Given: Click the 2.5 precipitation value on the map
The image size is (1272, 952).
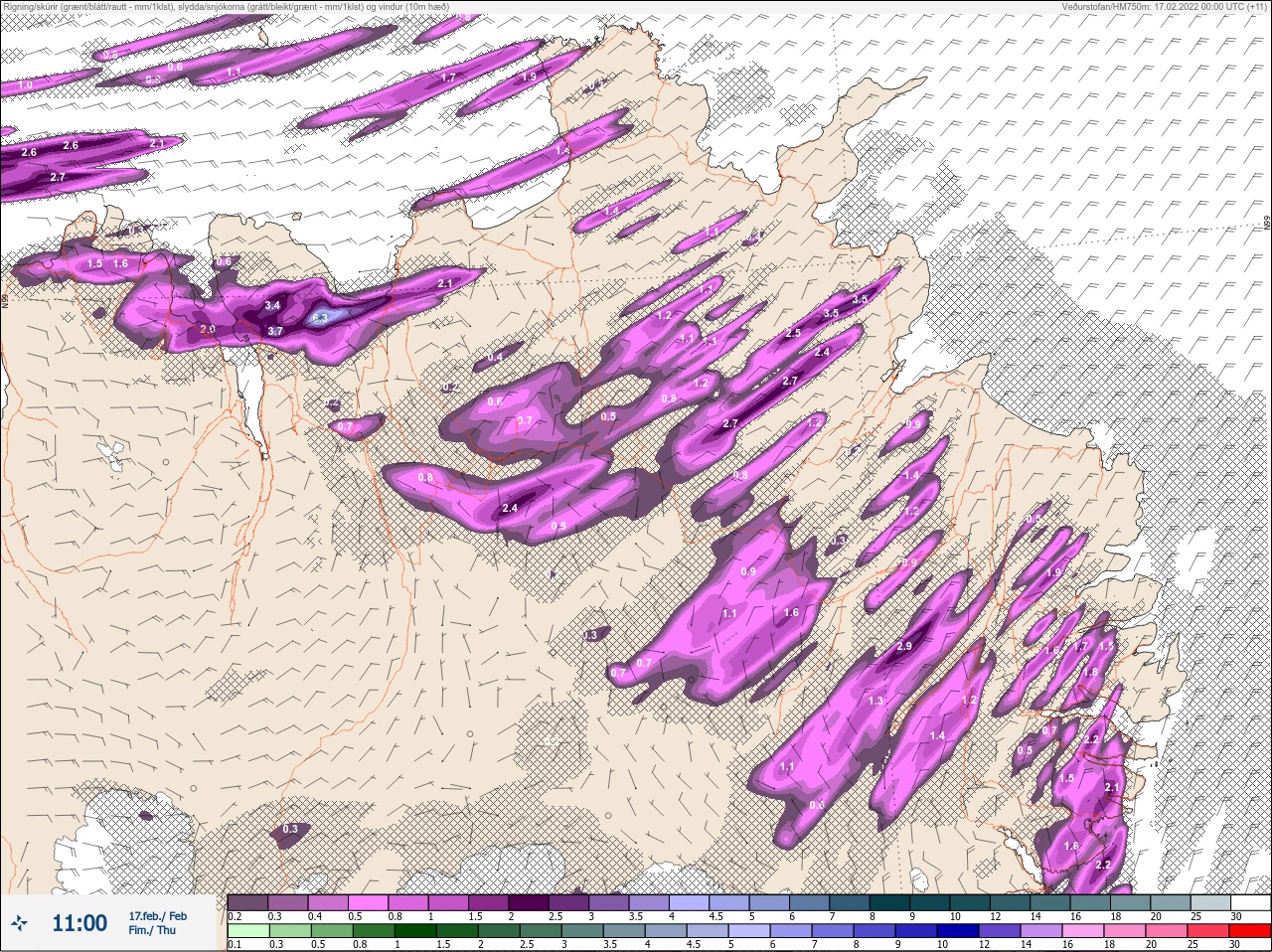Looking at the screenshot, I should 793,334.
